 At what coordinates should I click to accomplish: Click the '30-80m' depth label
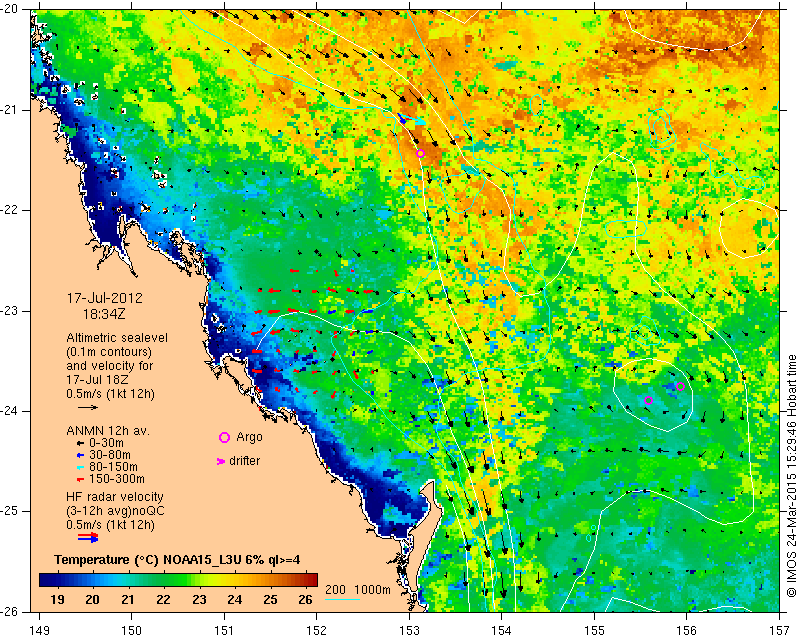pyautogui.click(x=110, y=455)
